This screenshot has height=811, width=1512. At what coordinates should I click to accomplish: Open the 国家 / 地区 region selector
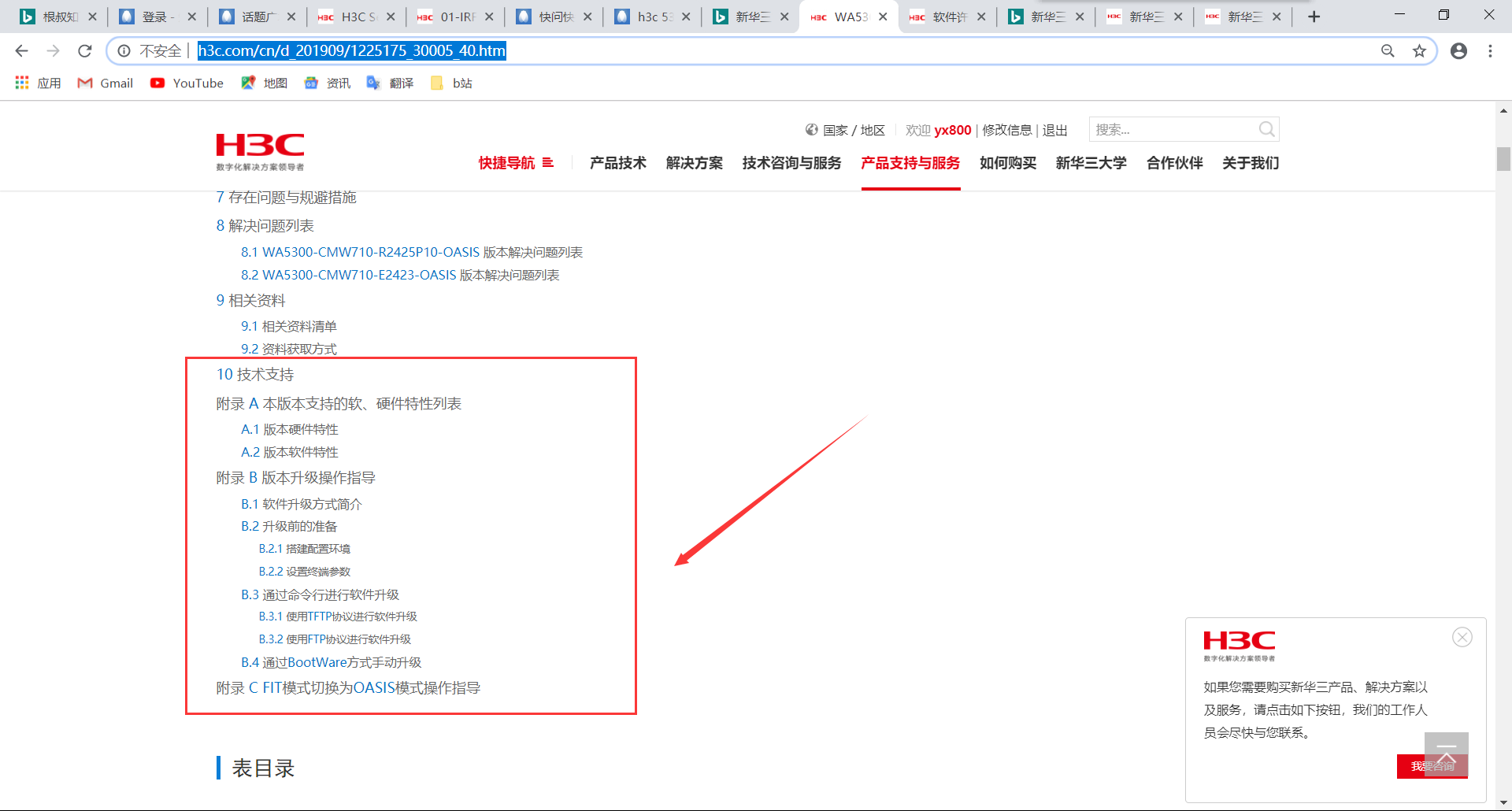point(845,130)
